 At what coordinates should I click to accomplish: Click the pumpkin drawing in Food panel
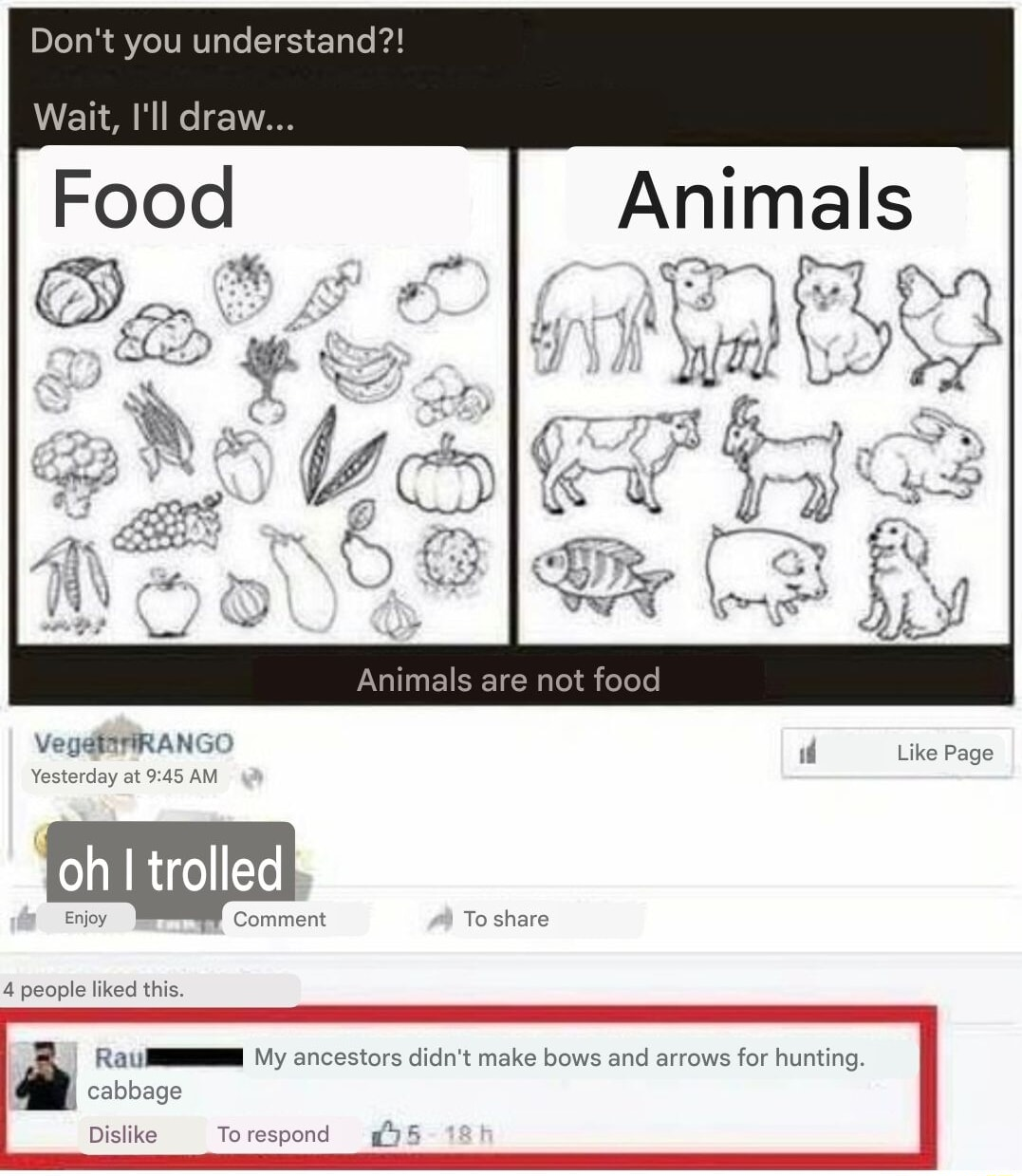(445, 474)
